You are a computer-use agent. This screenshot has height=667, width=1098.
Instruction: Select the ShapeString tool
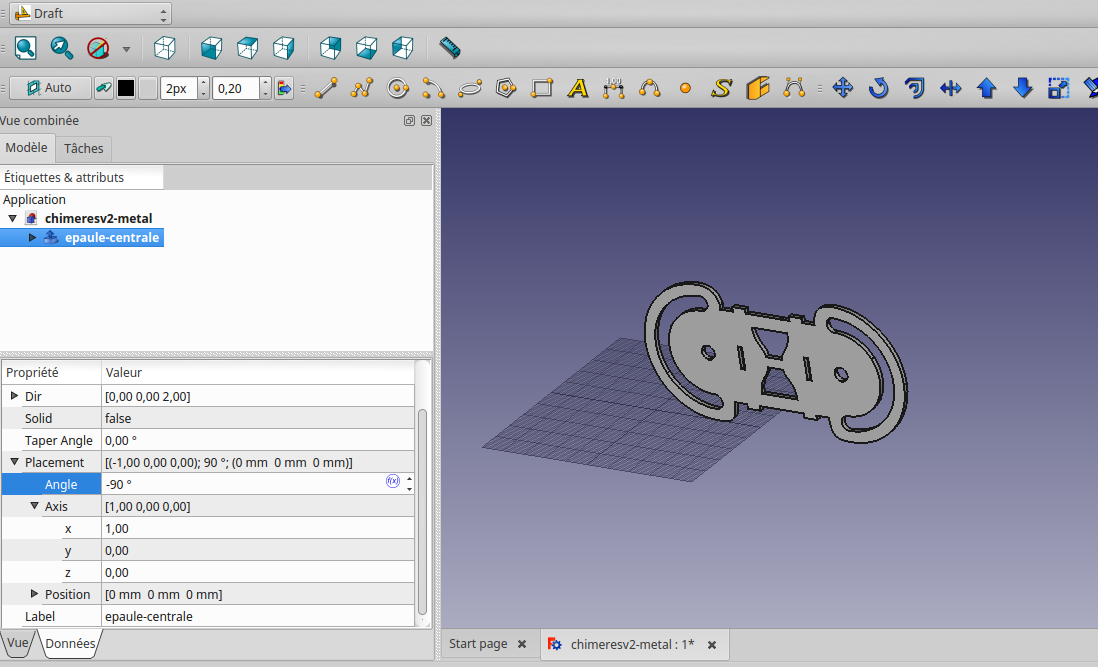[721, 88]
